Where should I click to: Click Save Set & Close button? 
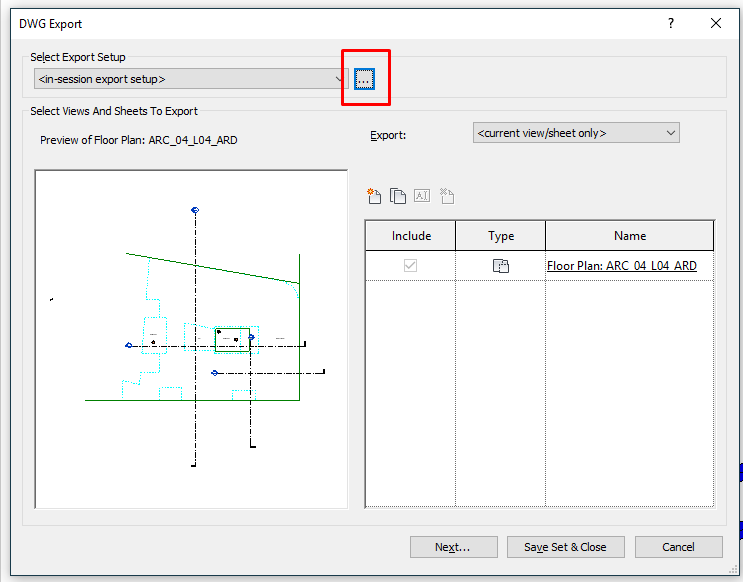[565, 547]
